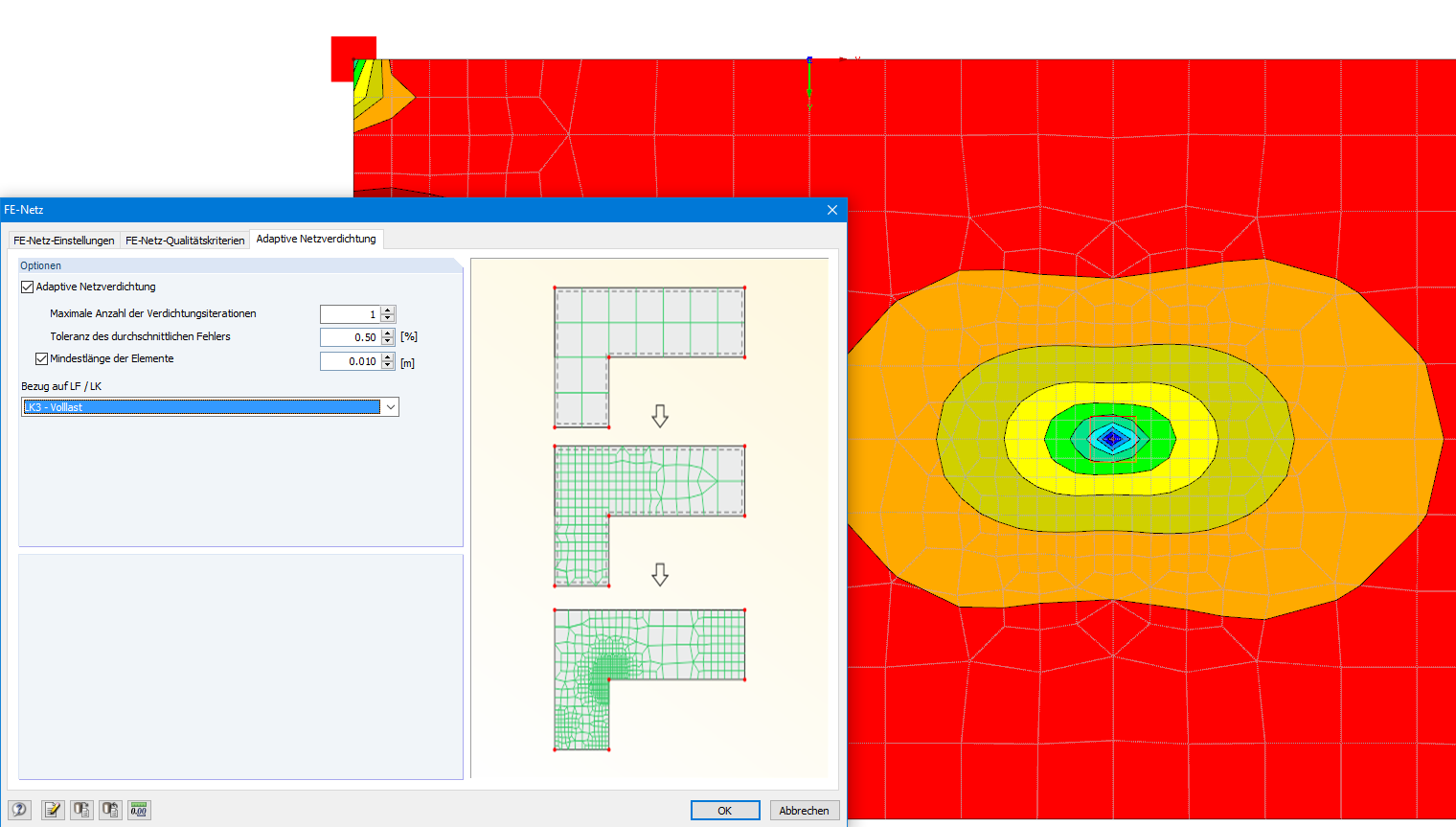The image size is (1456, 827).
Task: Confirm the FE-Netz dialog with OK
Action: coord(725,810)
